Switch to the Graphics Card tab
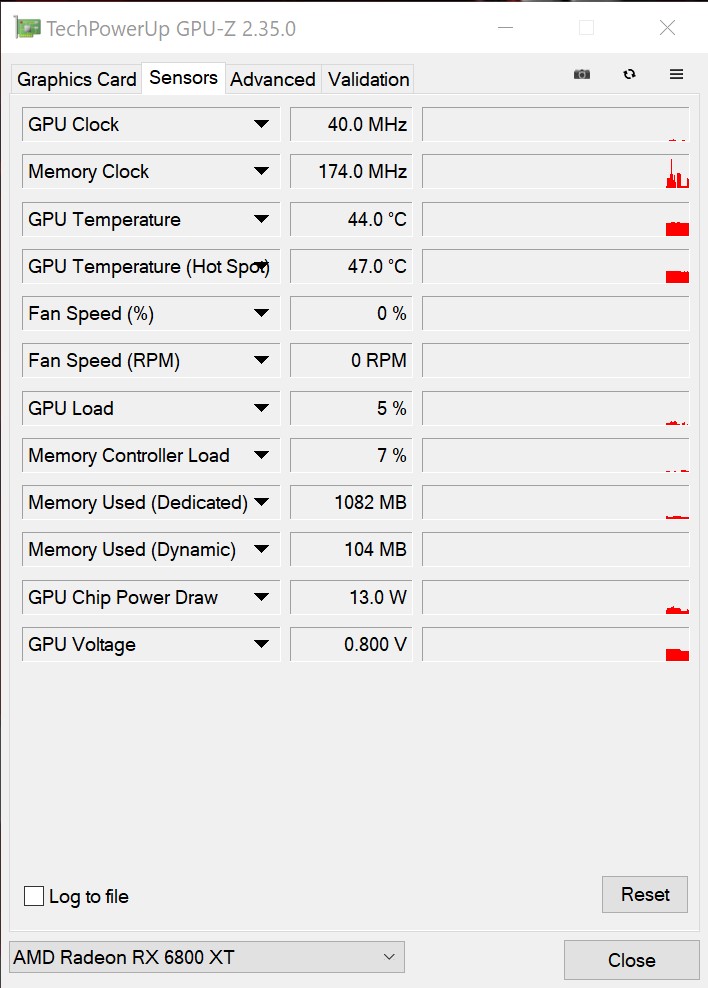This screenshot has height=988, width=708. [77, 80]
